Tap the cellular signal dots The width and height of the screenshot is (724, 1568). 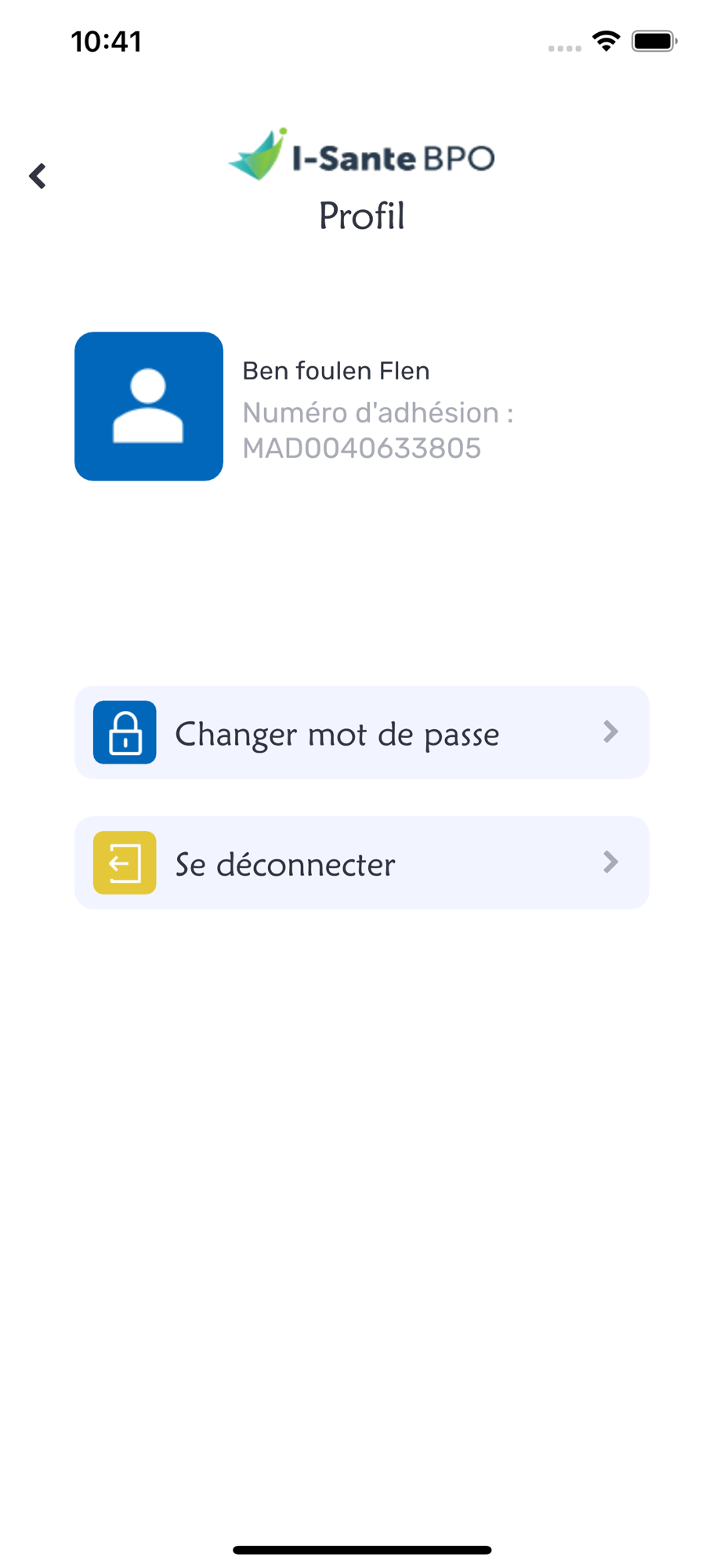[x=565, y=49]
